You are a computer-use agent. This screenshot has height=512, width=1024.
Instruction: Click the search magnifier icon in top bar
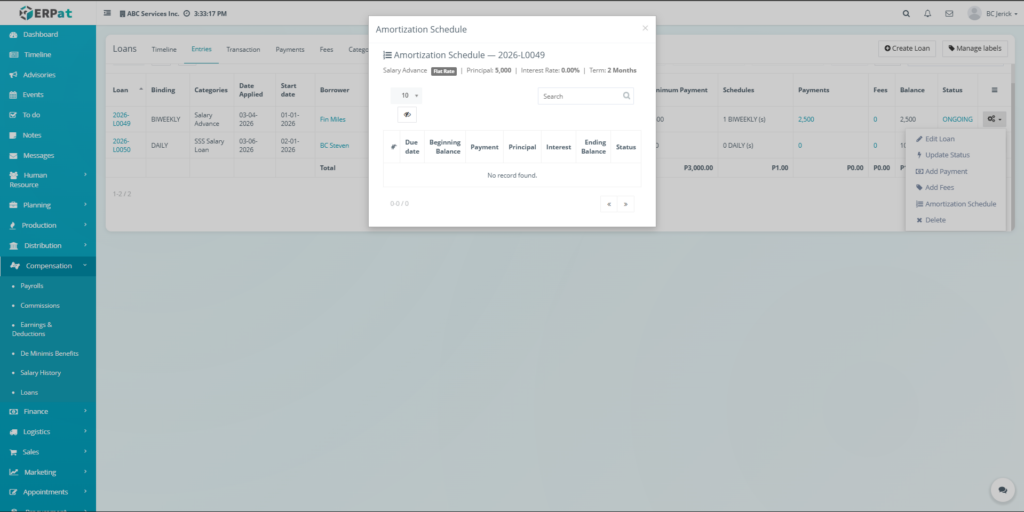tap(906, 14)
